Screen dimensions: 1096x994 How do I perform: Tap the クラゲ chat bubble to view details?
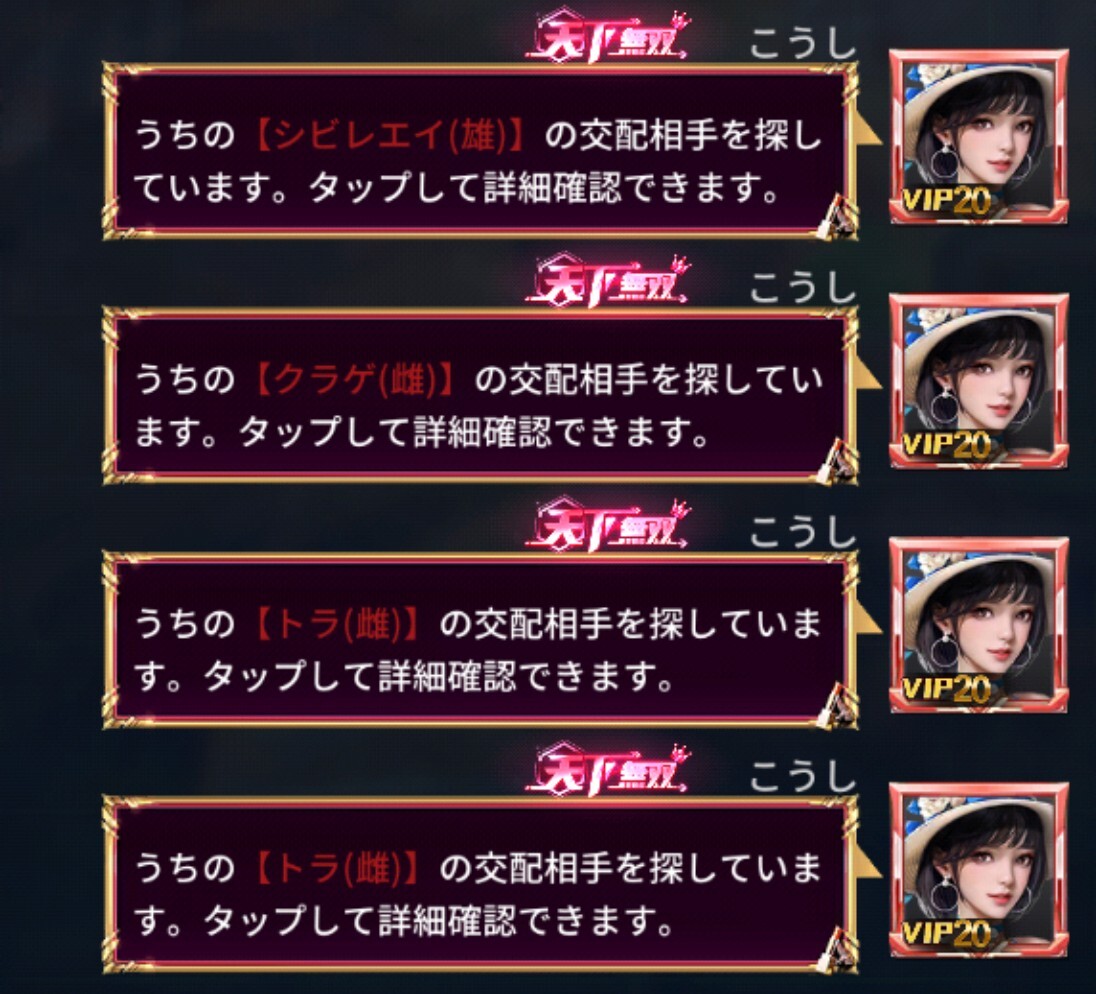[481, 396]
